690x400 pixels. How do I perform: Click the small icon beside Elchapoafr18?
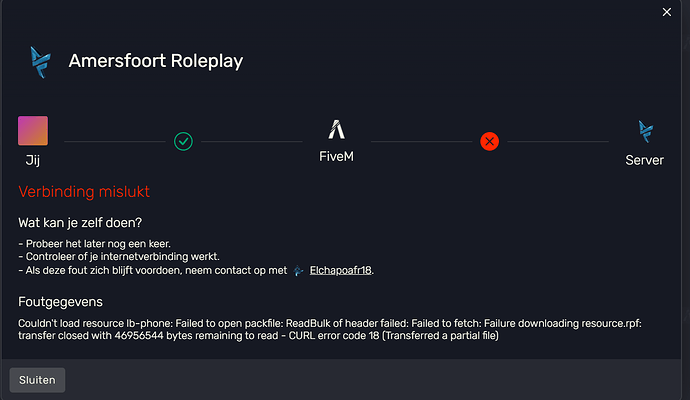tap(299, 271)
